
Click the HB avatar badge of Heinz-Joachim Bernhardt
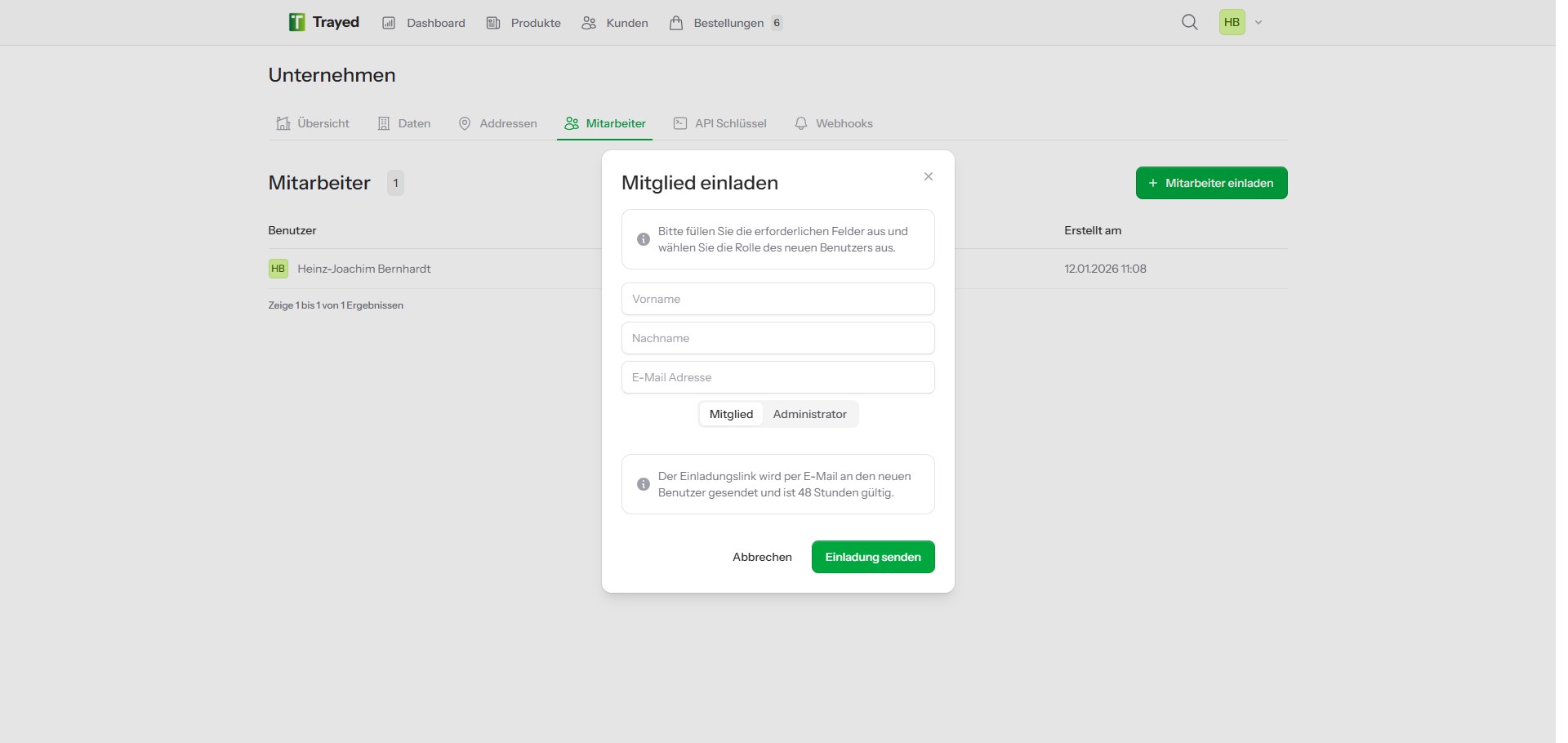[x=278, y=268]
